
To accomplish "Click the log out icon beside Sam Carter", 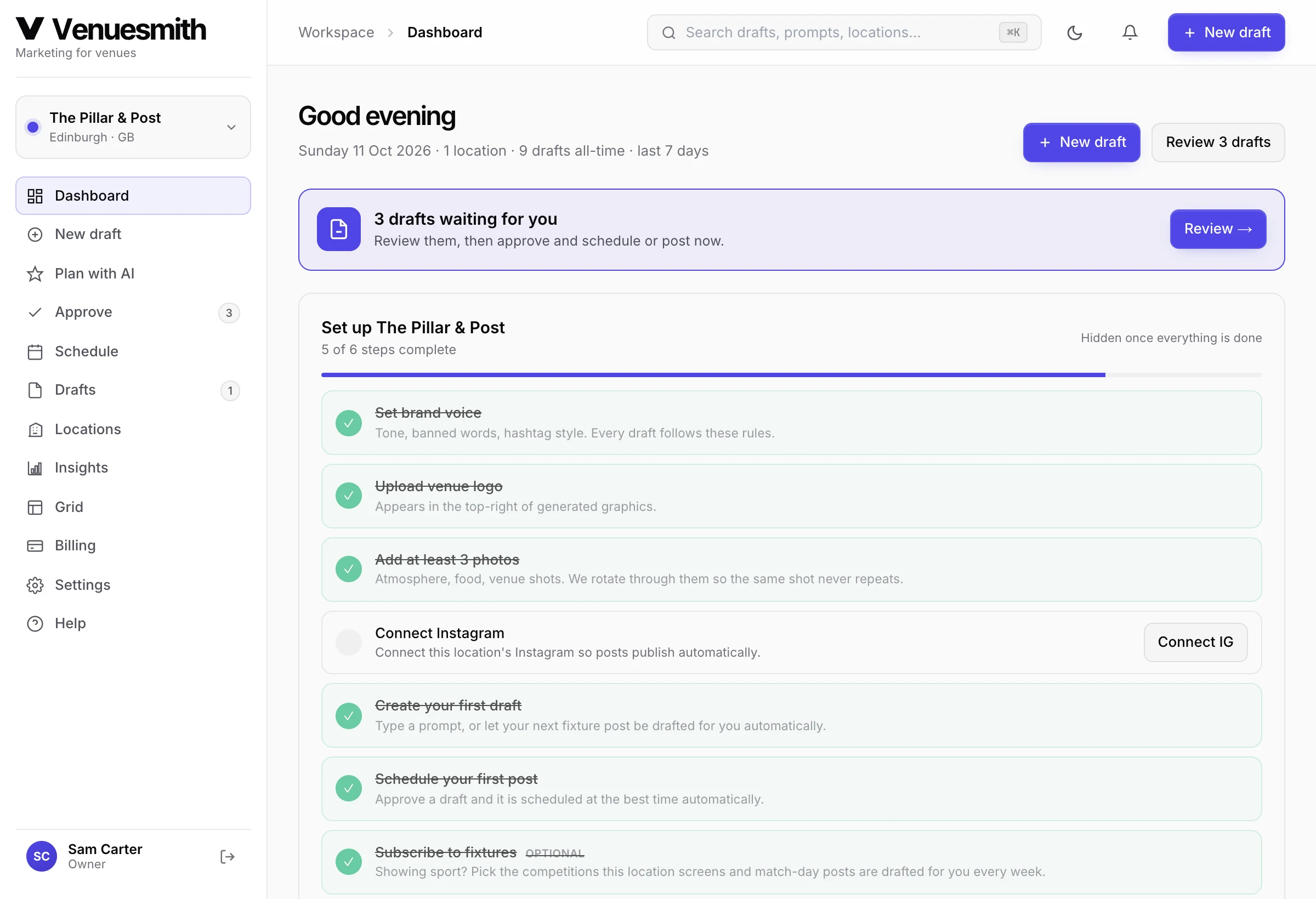I will click(227, 857).
